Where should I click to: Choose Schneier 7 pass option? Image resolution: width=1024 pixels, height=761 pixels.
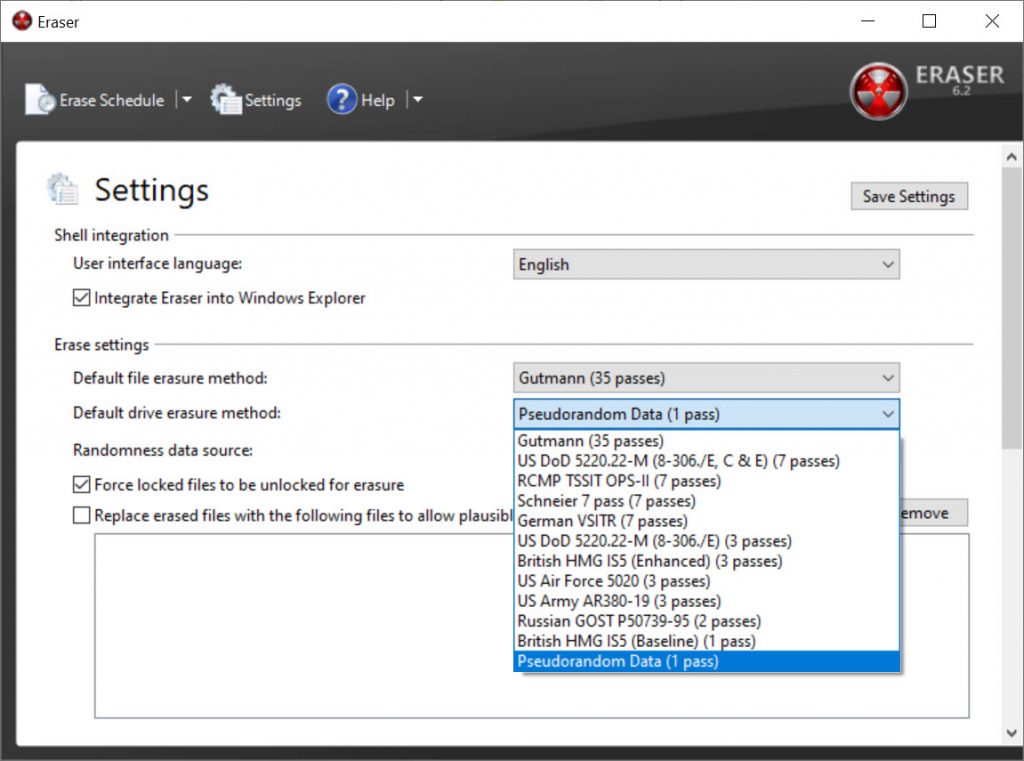(x=606, y=501)
